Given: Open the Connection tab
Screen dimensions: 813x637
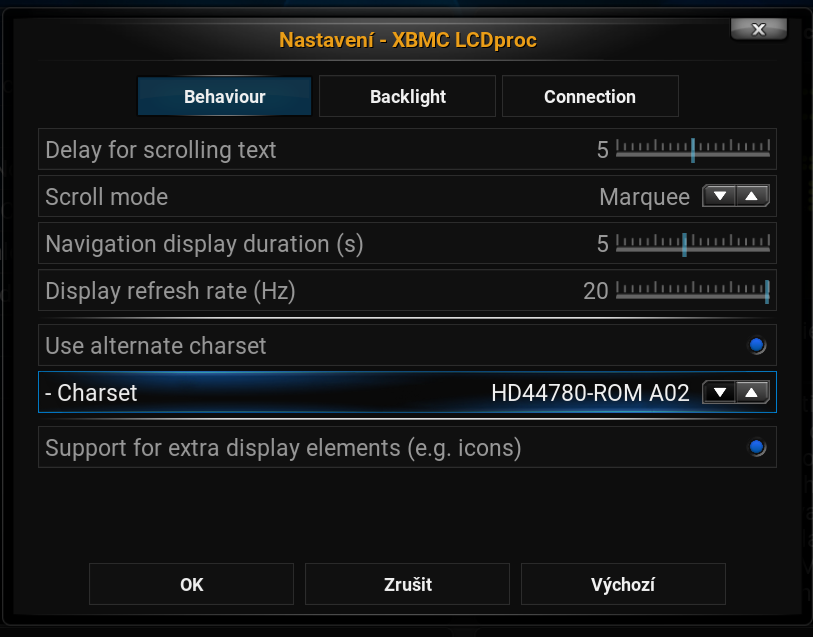Looking at the screenshot, I should [590, 97].
